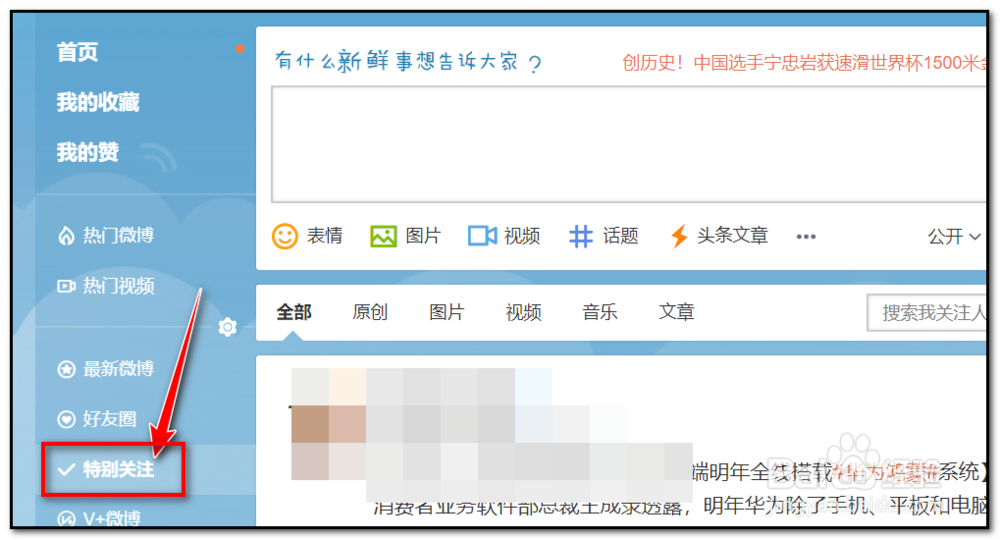Screen dimensions: 1000x540
Task: Open the 首页 home link
Action: click(77, 52)
